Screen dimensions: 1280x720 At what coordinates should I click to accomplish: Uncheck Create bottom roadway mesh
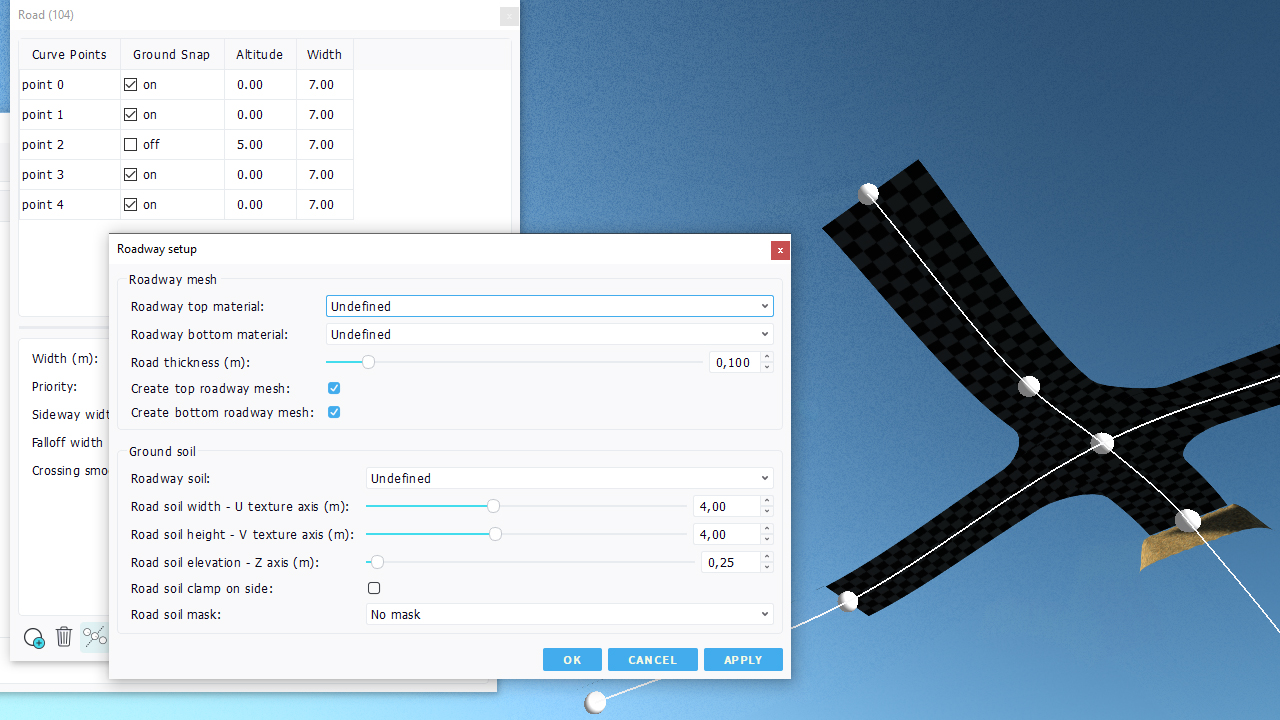pos(334,412)
